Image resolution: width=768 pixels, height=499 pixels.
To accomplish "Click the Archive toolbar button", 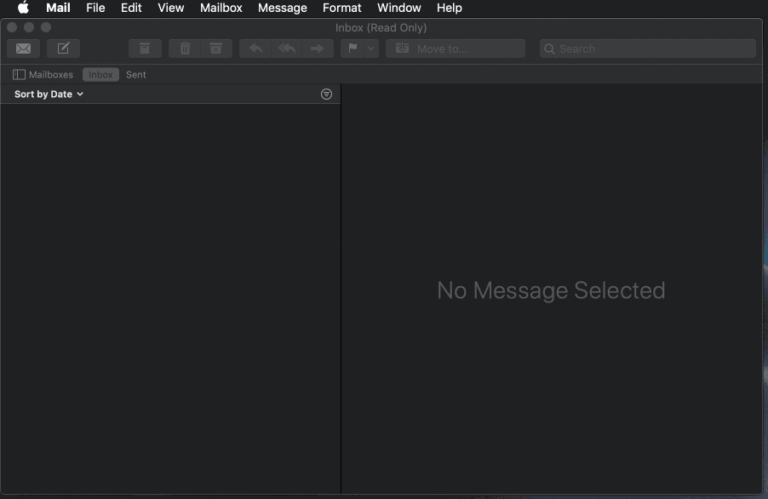I will pyautogui.click(x=145, y=48).
